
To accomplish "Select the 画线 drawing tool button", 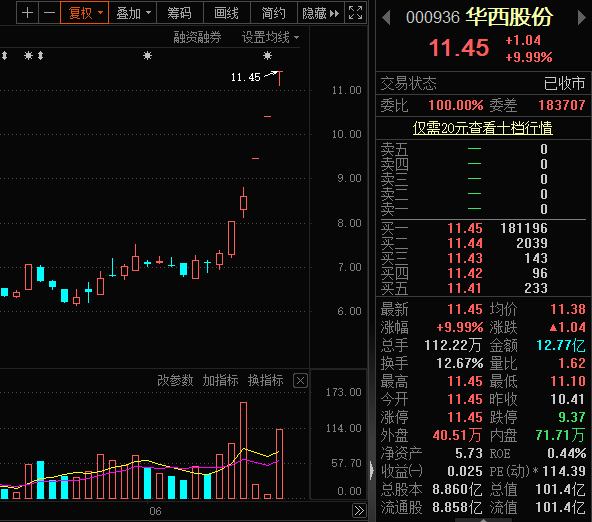I will [x=227, y=13].
